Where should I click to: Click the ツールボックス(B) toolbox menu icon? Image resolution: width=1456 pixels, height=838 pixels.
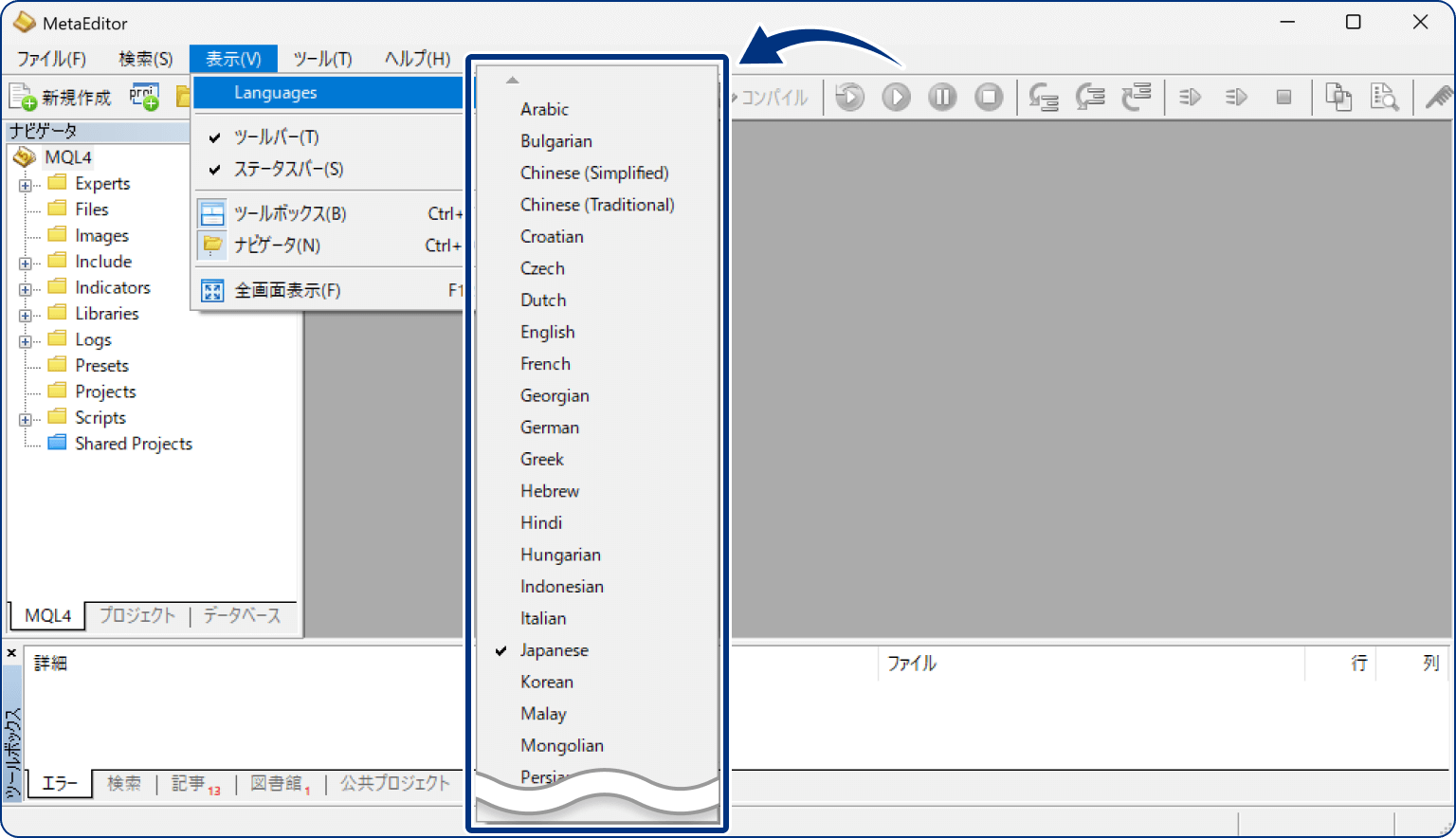coord(213,214)
